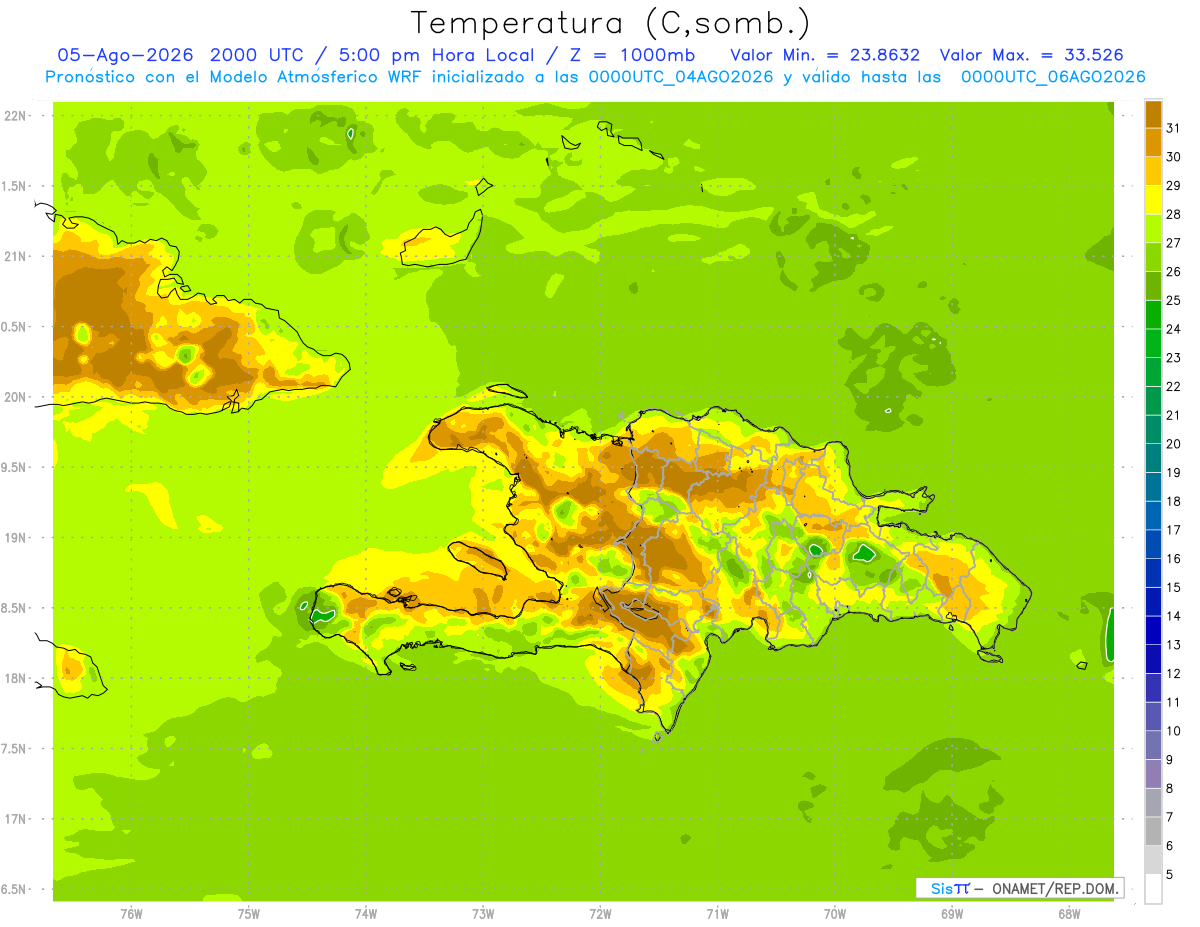Click the "20N" latitude tick label
The height and width of the screenshot is (927, 1200).
17,397
